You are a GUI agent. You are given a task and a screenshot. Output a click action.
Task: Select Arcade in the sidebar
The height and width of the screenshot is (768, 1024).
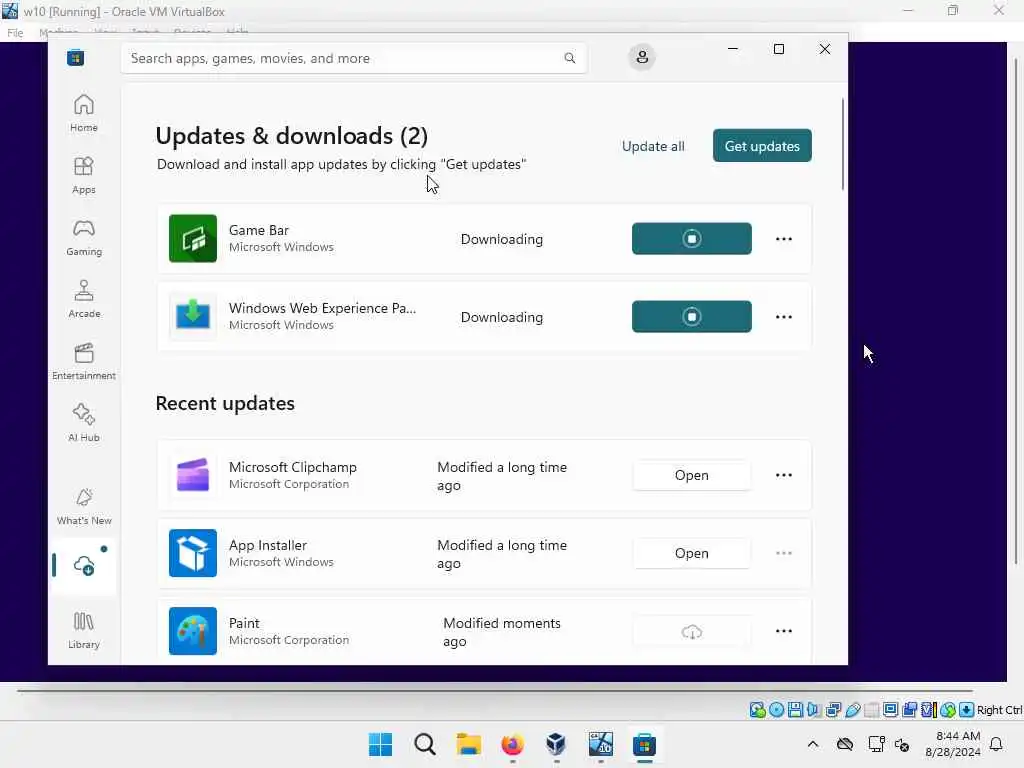tap(84, 299)
